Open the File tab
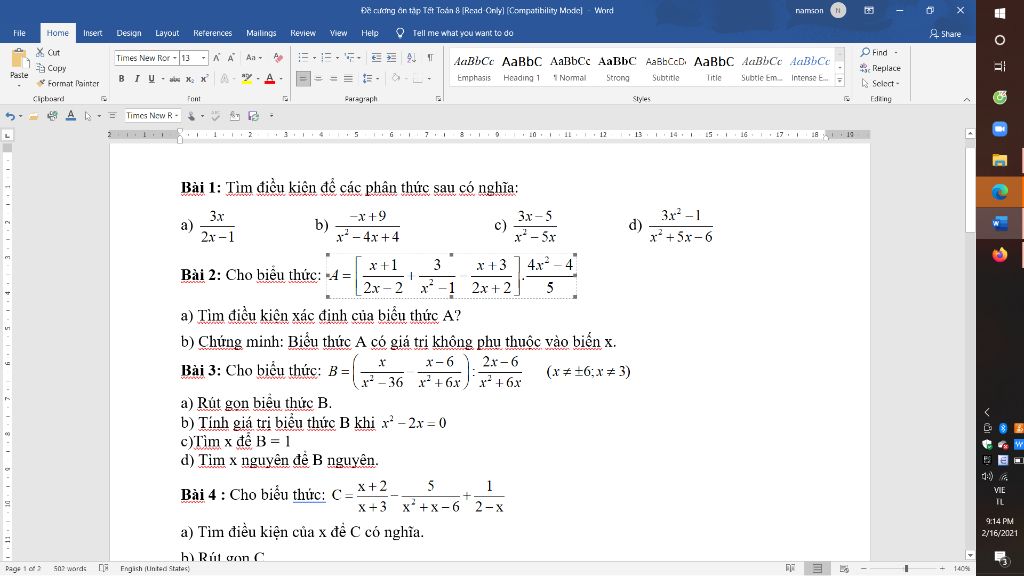 [20, 33]
